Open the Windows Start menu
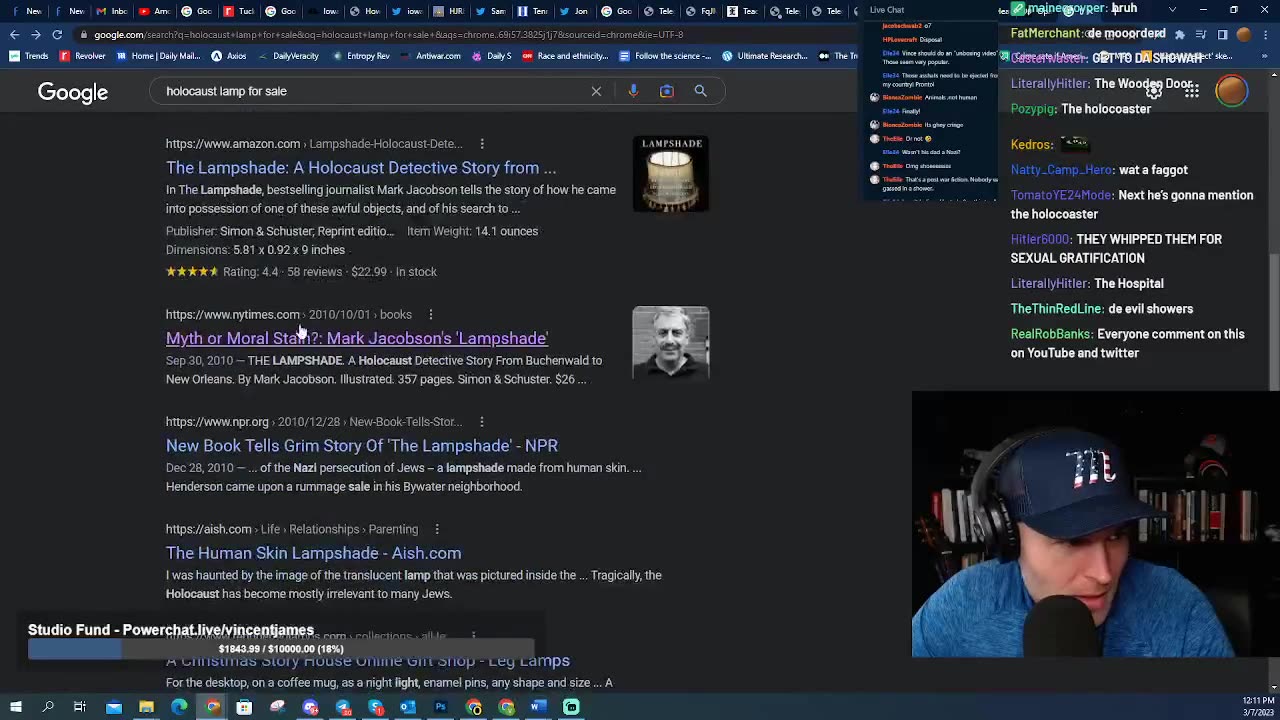 (15, 707)
